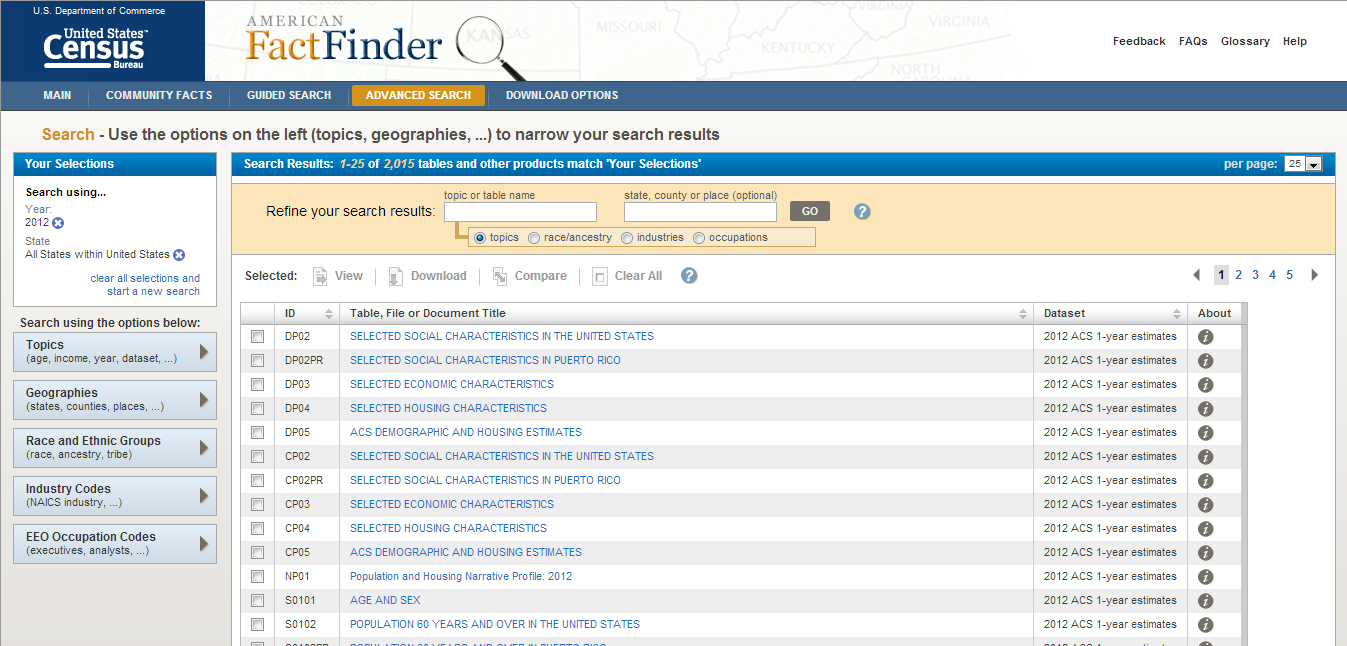
Task: Open the COMMUNITY FACTS tab
Action: click(x=159, y=96)
